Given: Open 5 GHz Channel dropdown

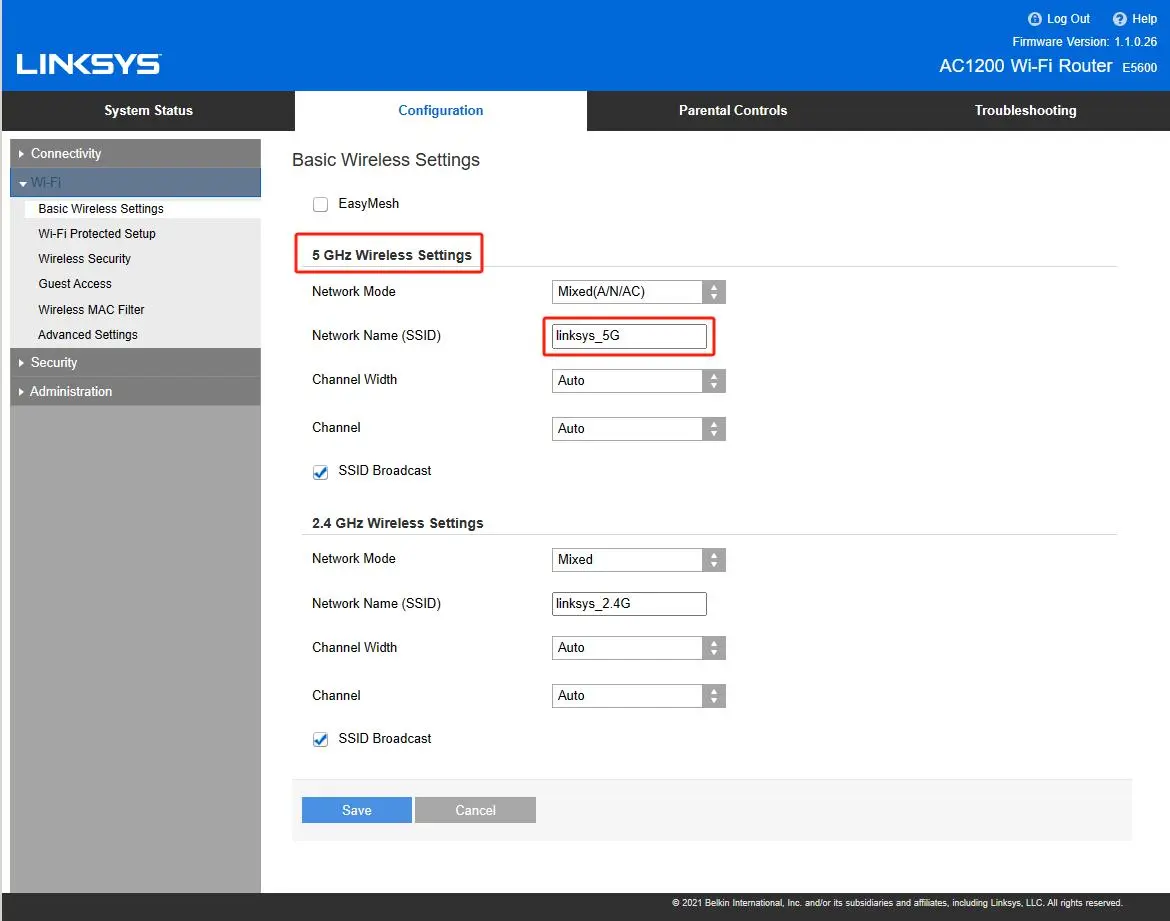Looking at the screenshot, I should [x=638, y=428].
